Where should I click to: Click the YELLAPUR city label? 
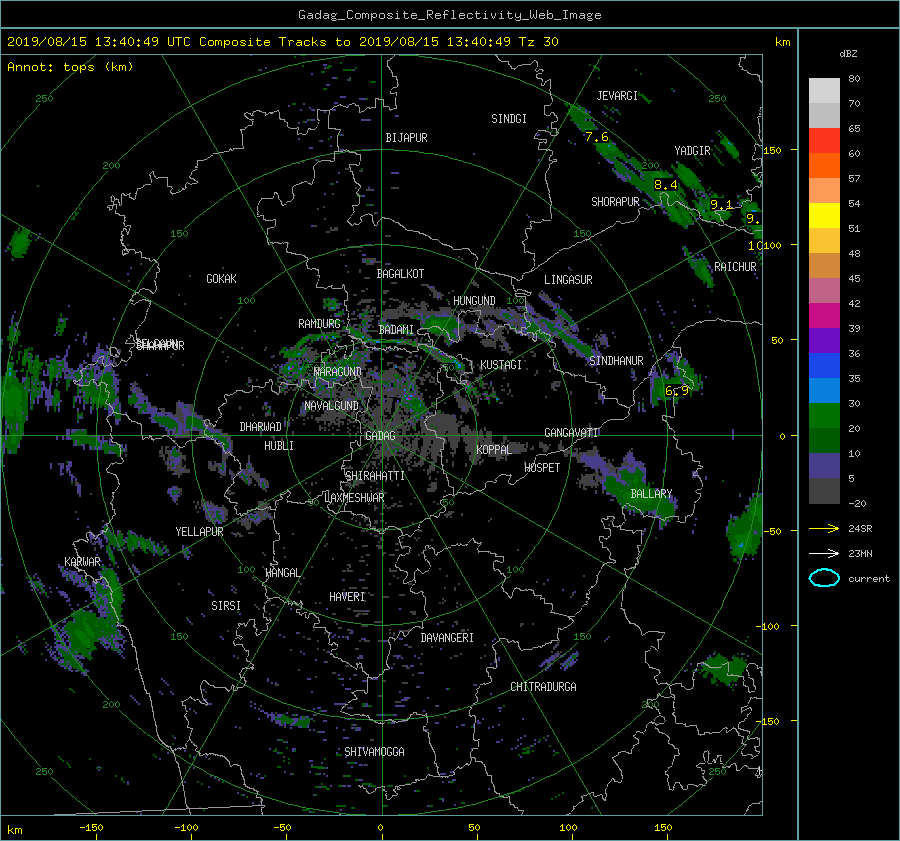(199, 532)
